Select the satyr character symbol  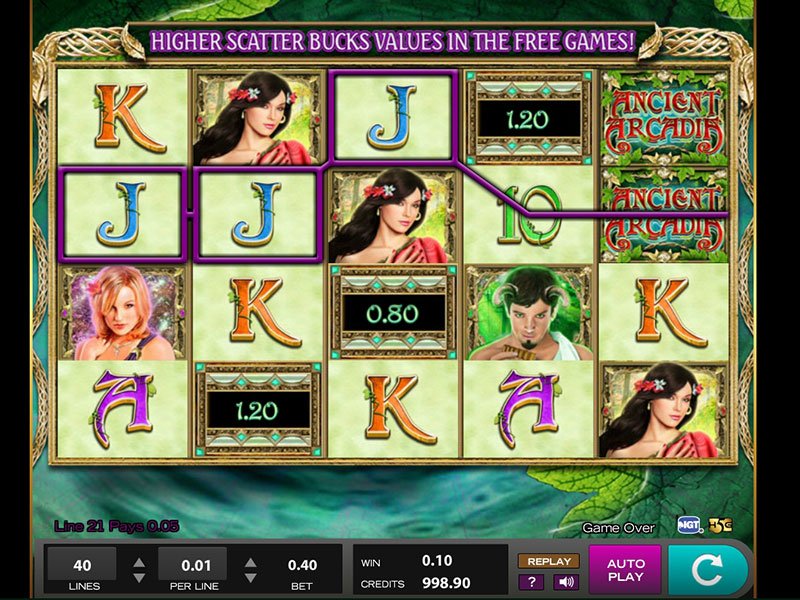(529, 312)
